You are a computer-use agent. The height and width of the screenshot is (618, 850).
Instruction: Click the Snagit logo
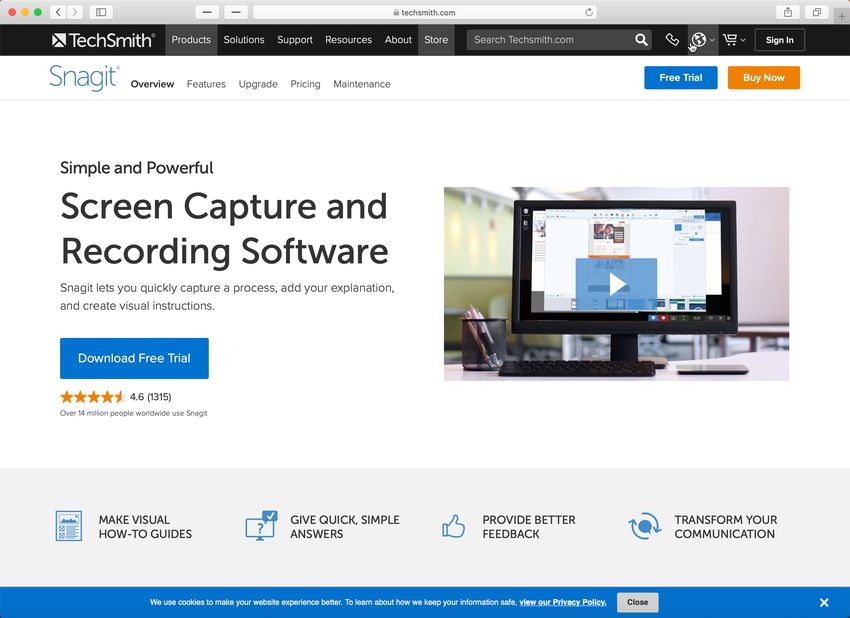(84, 78)
